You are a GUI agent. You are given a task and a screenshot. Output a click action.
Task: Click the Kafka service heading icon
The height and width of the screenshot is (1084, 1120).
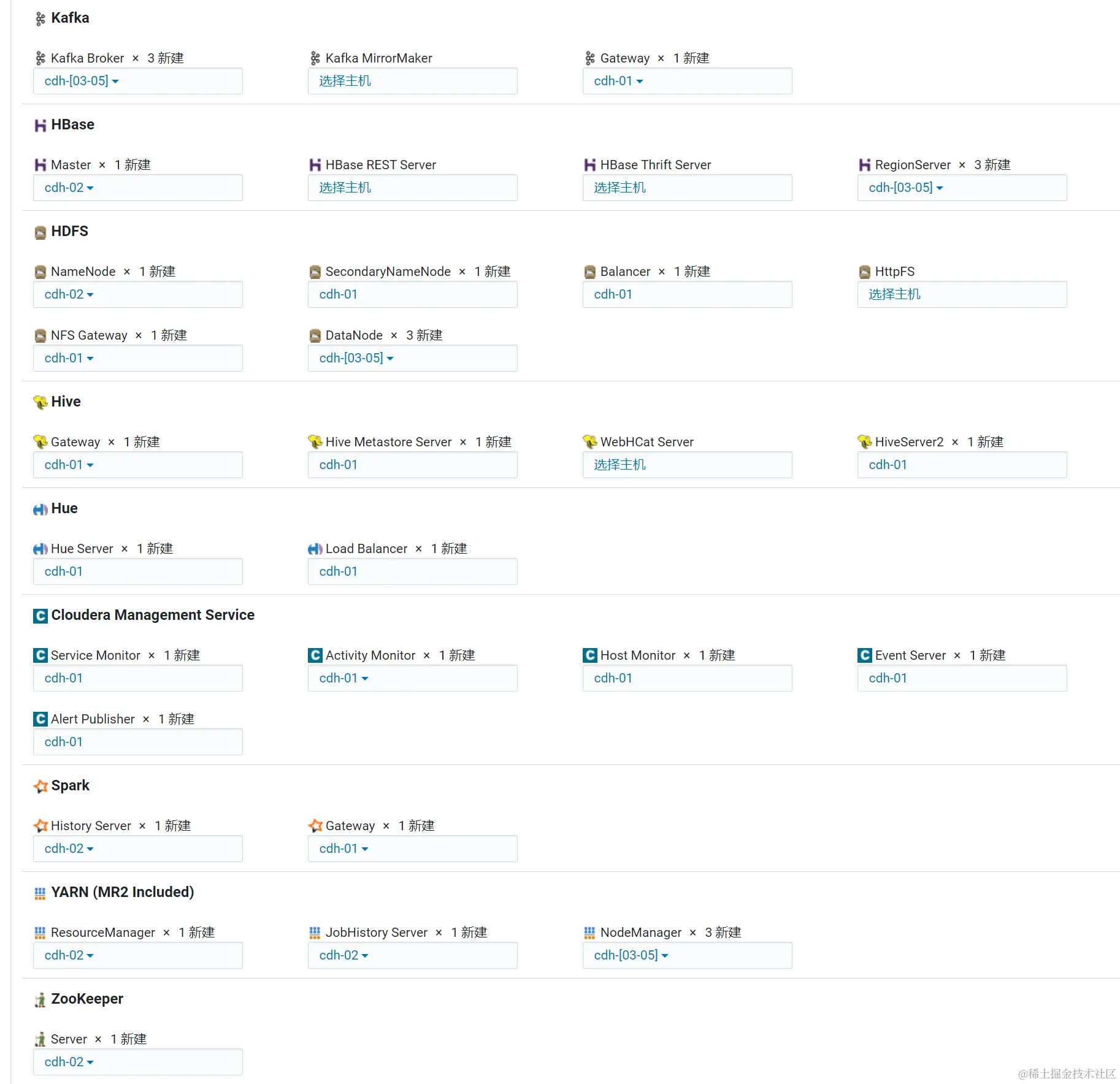pyautogui.click(x=40, y=19)
